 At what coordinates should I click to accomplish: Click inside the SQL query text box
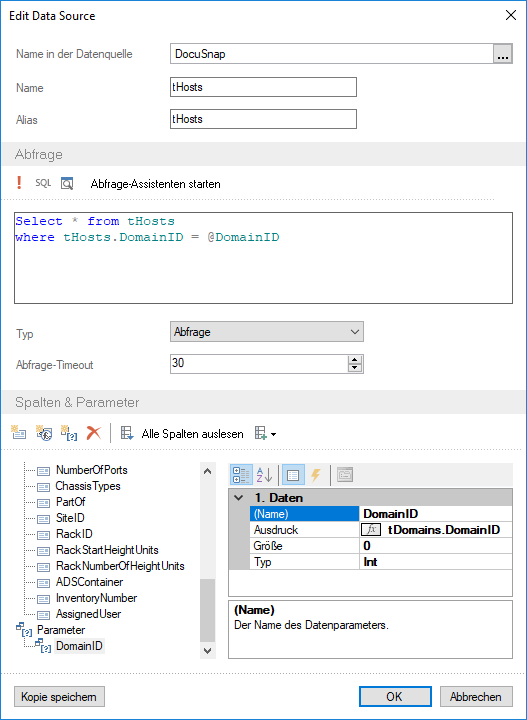(264, 258)
